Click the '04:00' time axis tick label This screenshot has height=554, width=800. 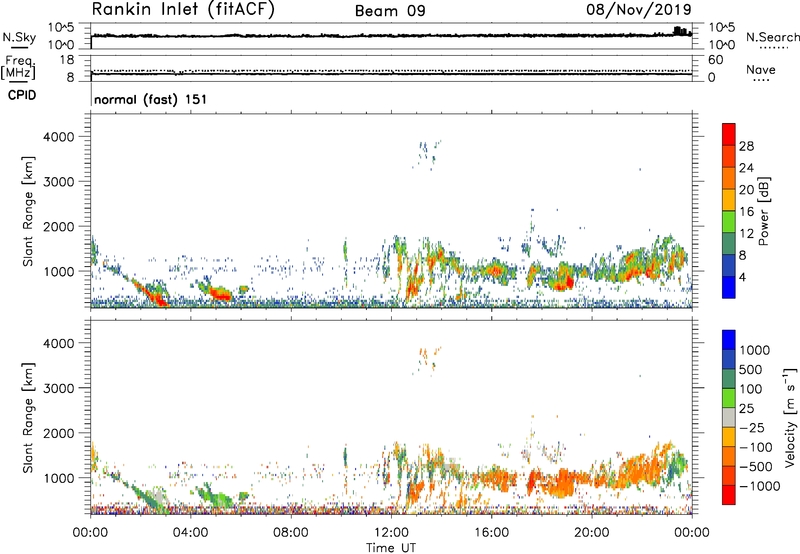click(x=190, y=533)
